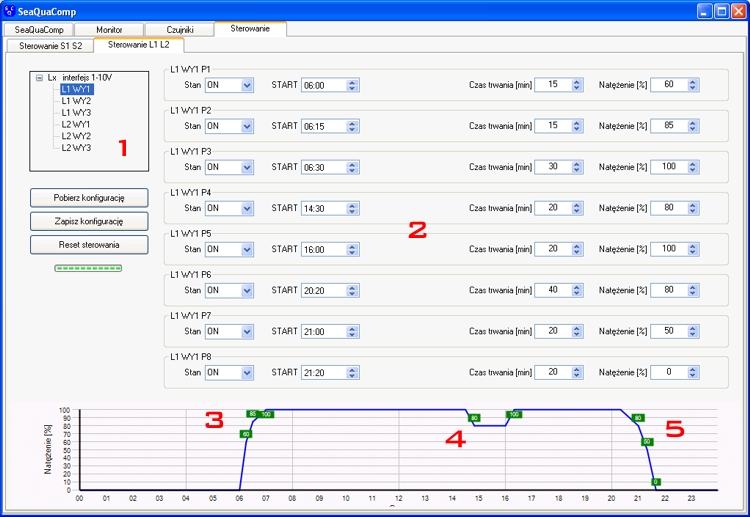Click the green 60 marker on the chart
The width and height of the screenshot is (750, 517).
[245, 433]
